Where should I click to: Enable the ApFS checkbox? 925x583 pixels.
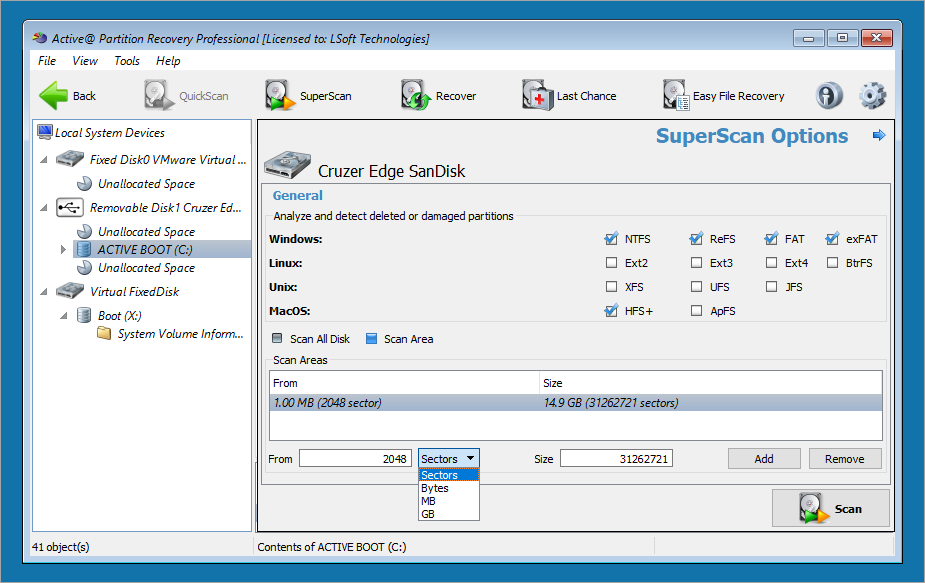696,310
